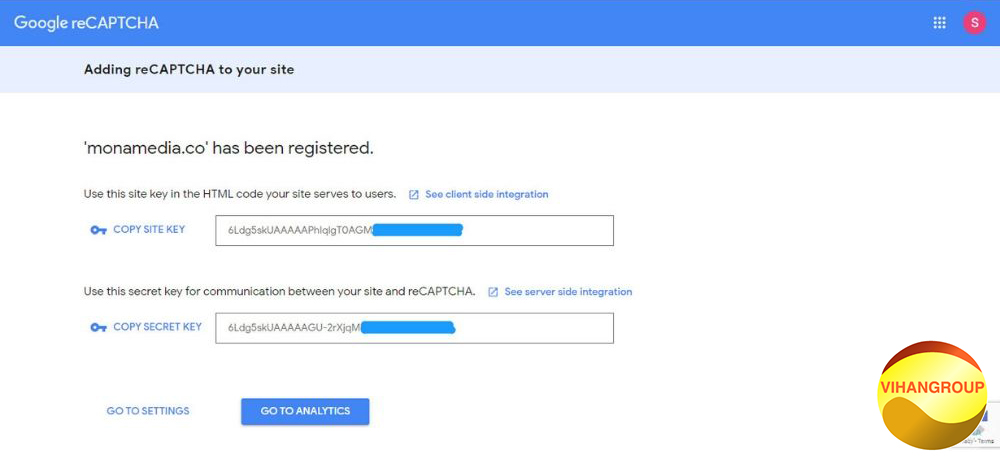Select the secret key text field
Screen dimensions: 1000x457
[414, 328]
